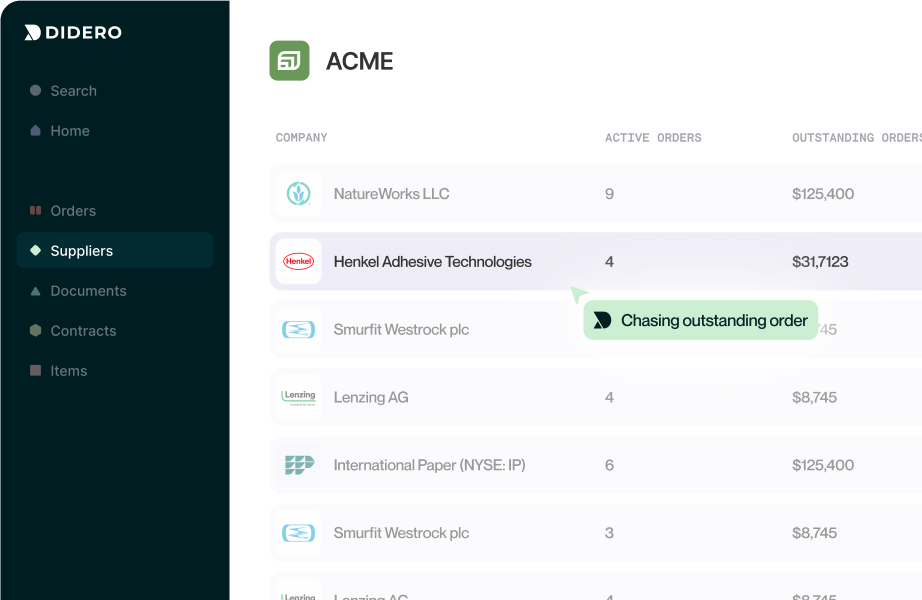The width and height of the screenshot is (922, 600).
Task: Click the Contracts hexagon icon
Action: click(x=36, y=331)
